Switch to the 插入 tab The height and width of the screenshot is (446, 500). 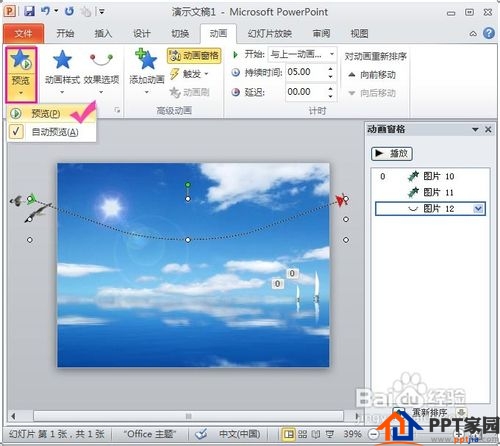(103, 33)
